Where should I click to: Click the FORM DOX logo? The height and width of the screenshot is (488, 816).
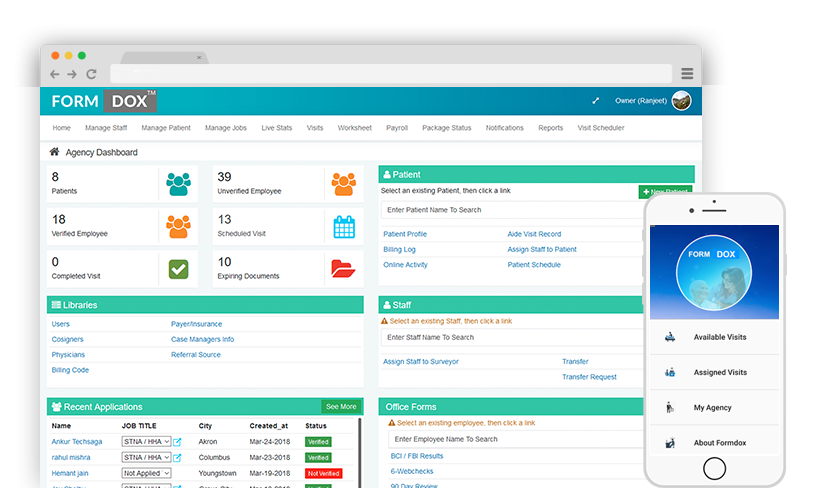104,101
